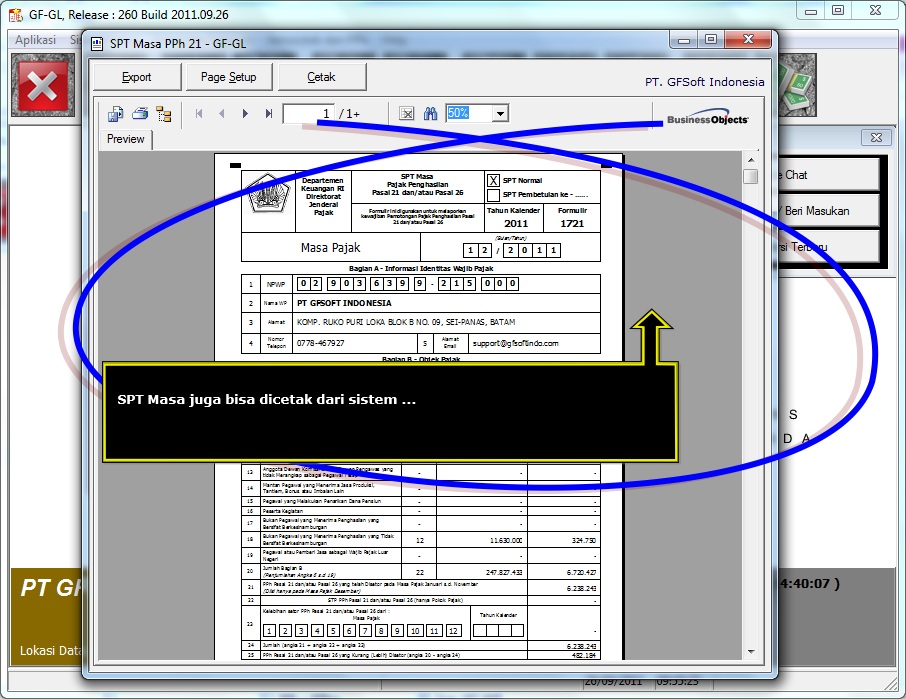Open the 50% zoom dropdown

pyautogui.click(x=500, y=113)
